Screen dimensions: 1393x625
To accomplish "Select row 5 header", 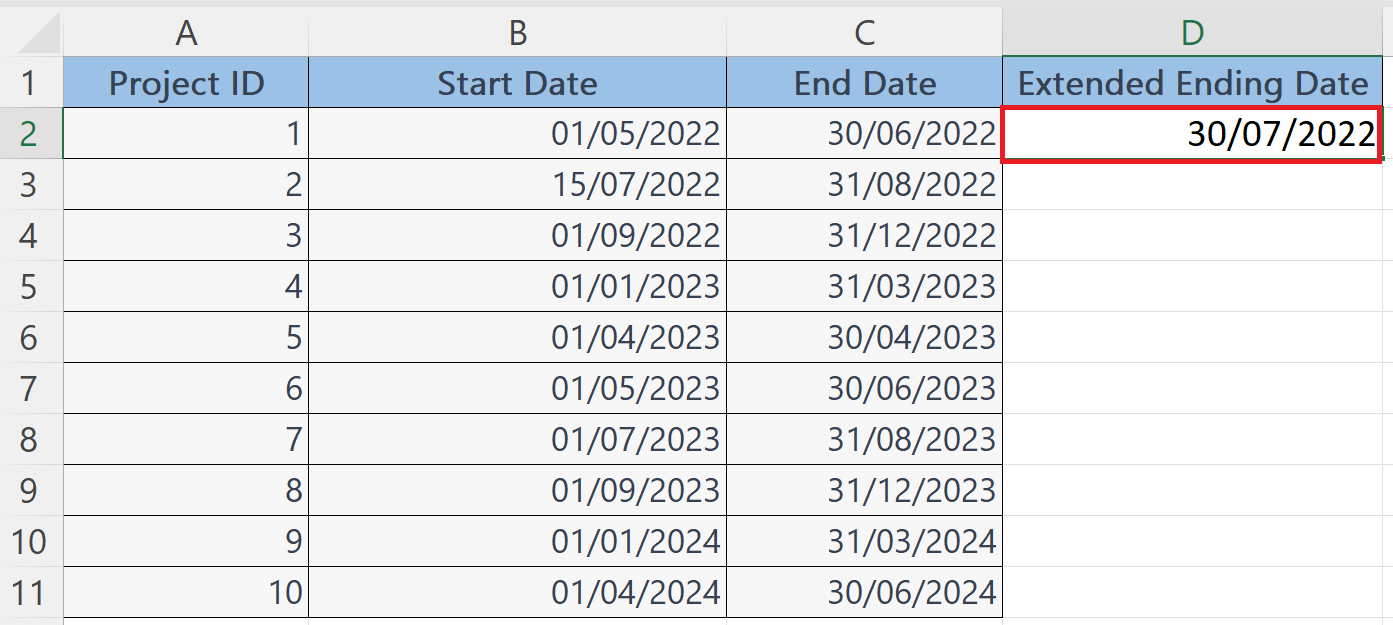I will click(x=31, y=286).
